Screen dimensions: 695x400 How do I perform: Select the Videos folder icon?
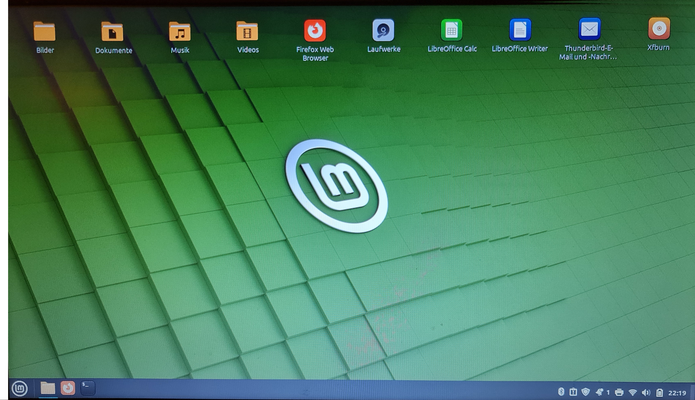click(247, 31)
